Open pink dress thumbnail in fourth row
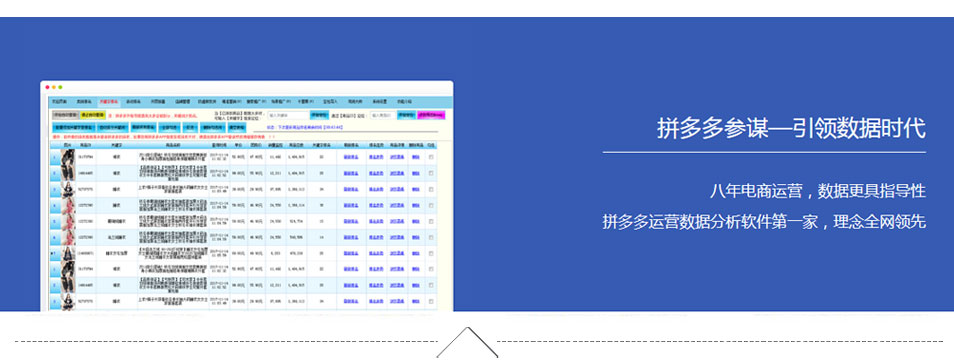The width and height of the screenshot is (954, 362). coord(68,206)
